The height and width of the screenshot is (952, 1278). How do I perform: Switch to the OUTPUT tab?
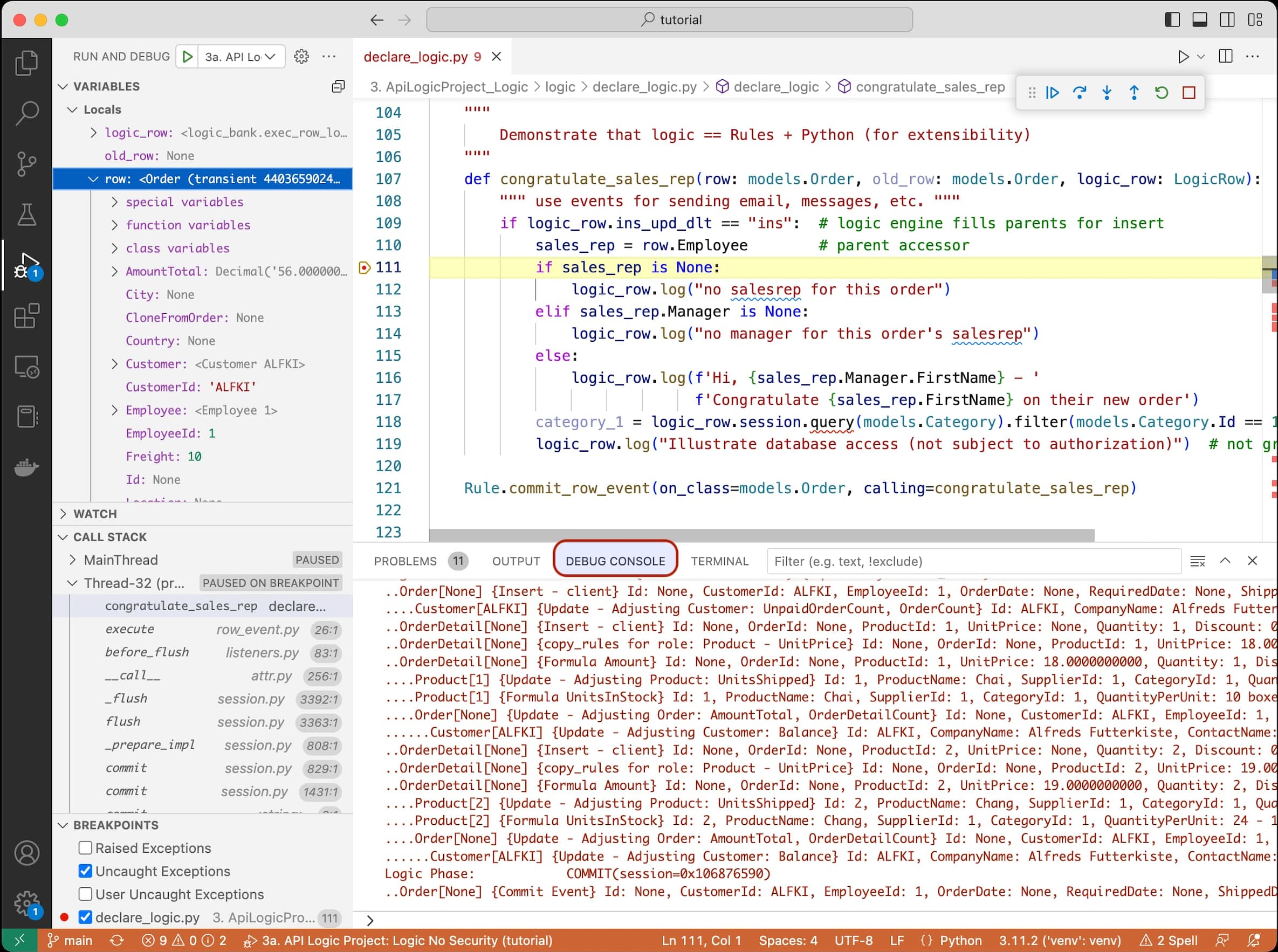pyautogui.click(x=516, y=561)
